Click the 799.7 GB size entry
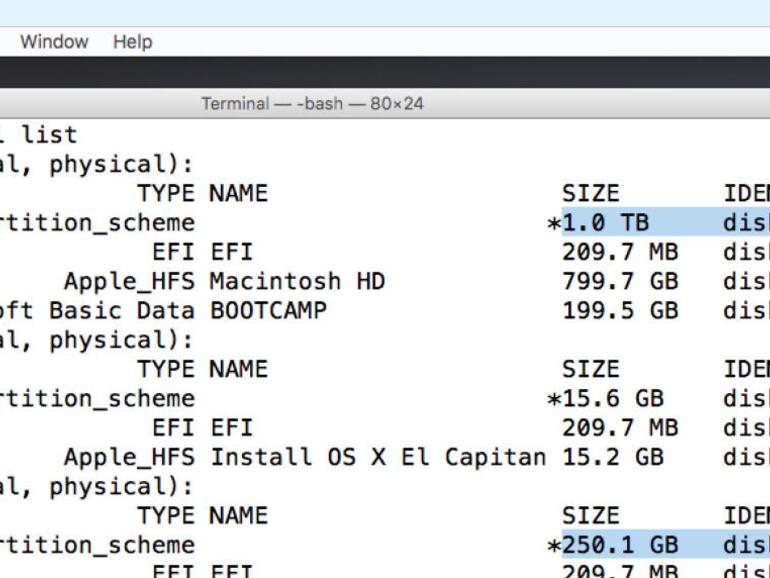 (x=619, y=281)
